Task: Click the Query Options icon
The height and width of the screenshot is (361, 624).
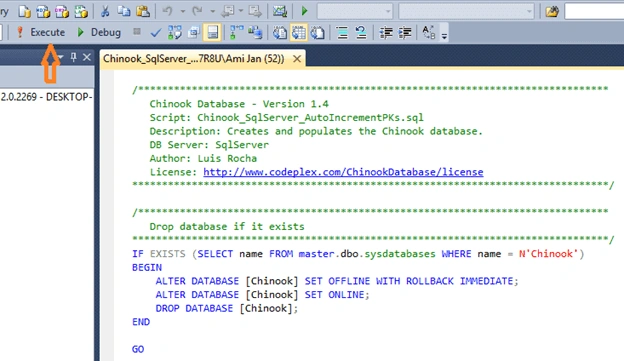Action: click(x=193, y=33)
